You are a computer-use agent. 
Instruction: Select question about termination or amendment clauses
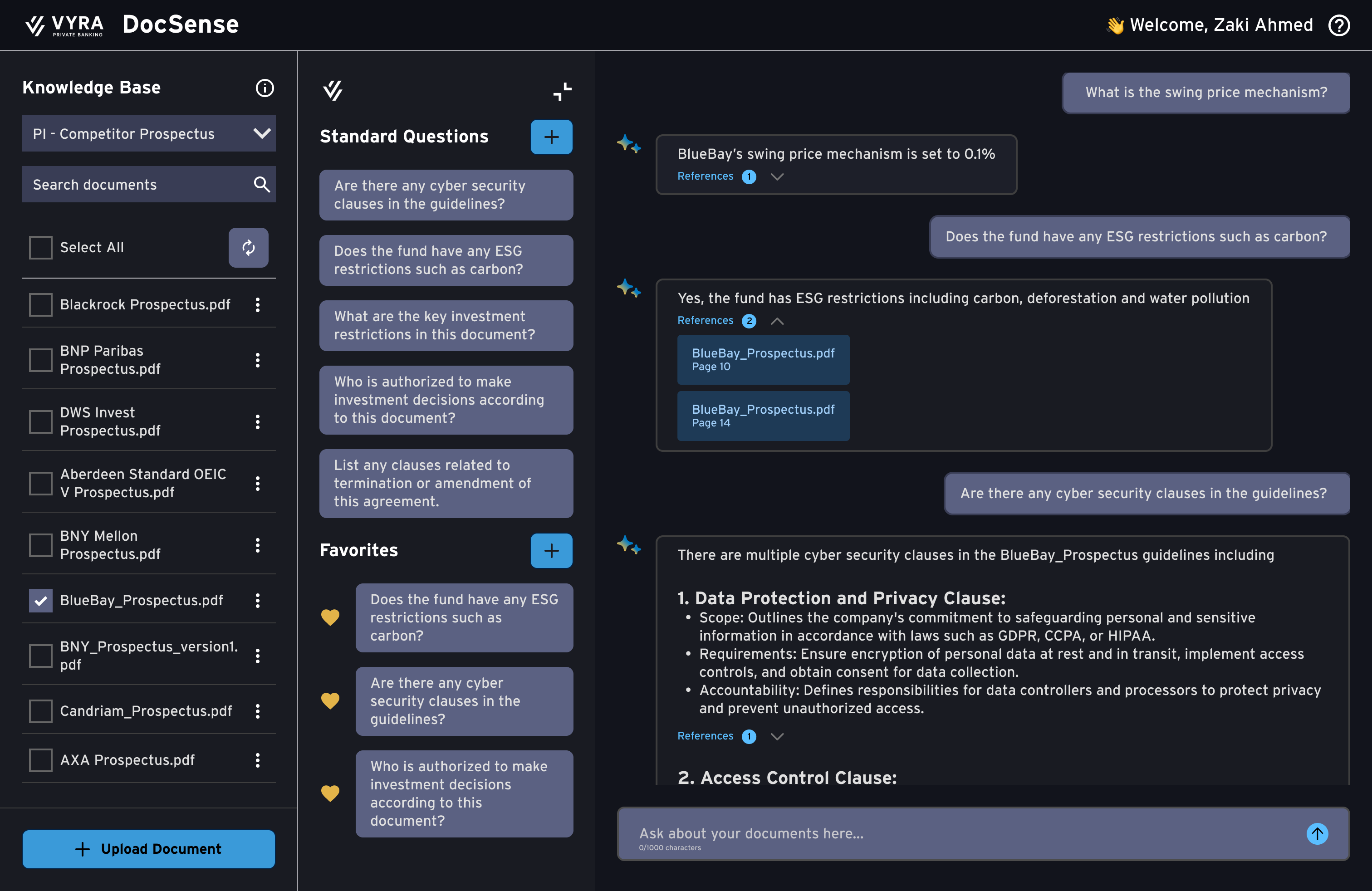tap(446, 484)
